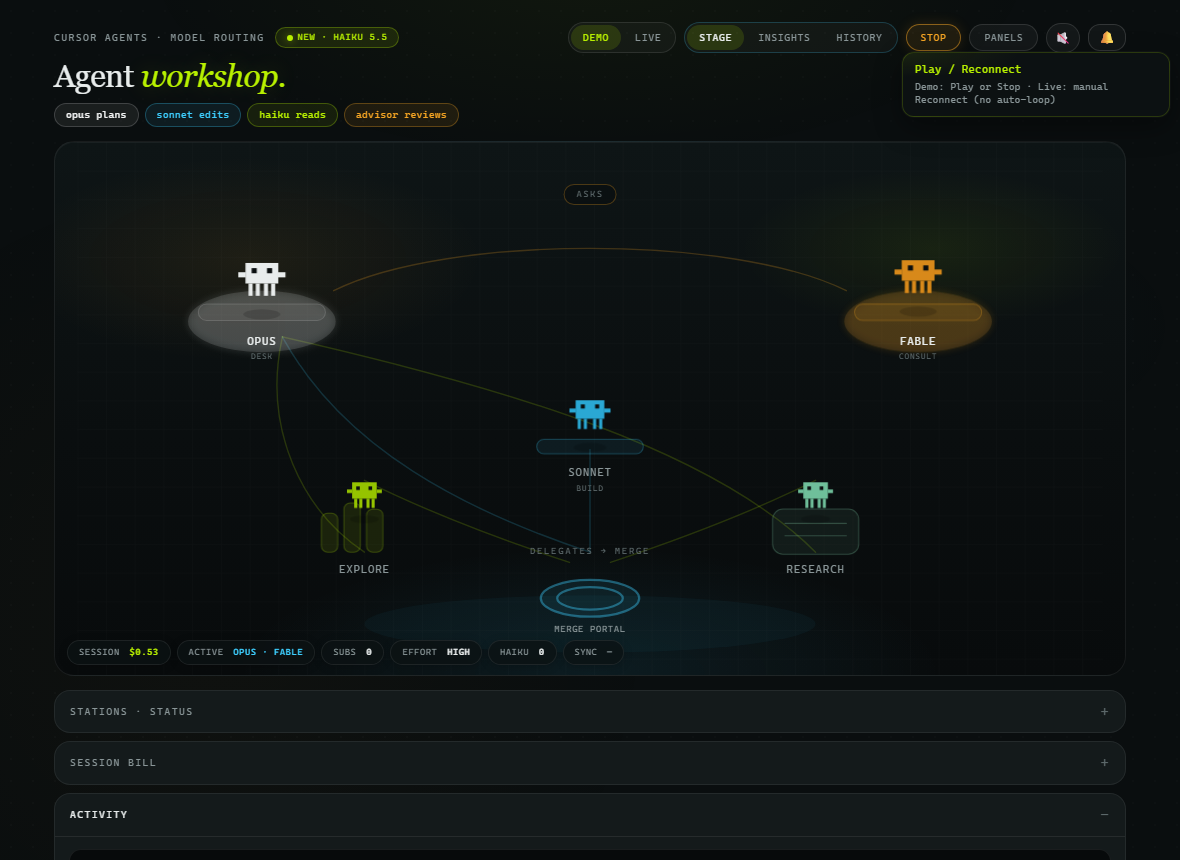Open the History tab
Image resolution: width=1180 pixels, height=860 pixels.
click(x=859, y=38)
